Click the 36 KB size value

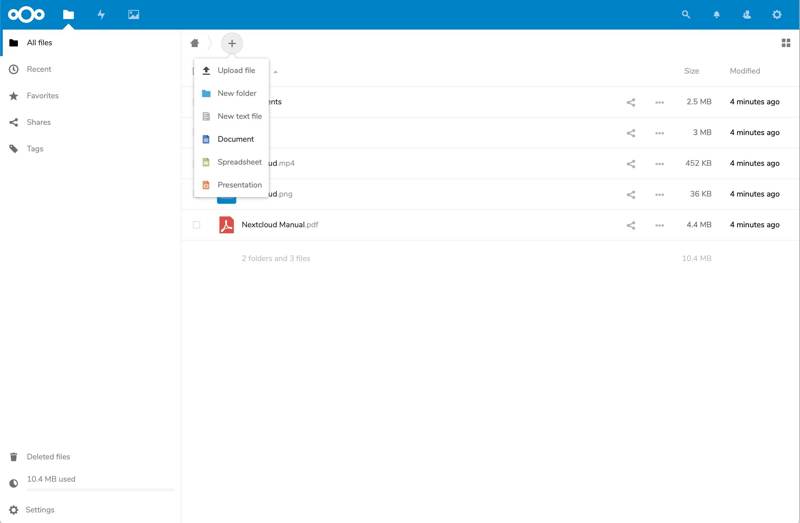point(701,194)
